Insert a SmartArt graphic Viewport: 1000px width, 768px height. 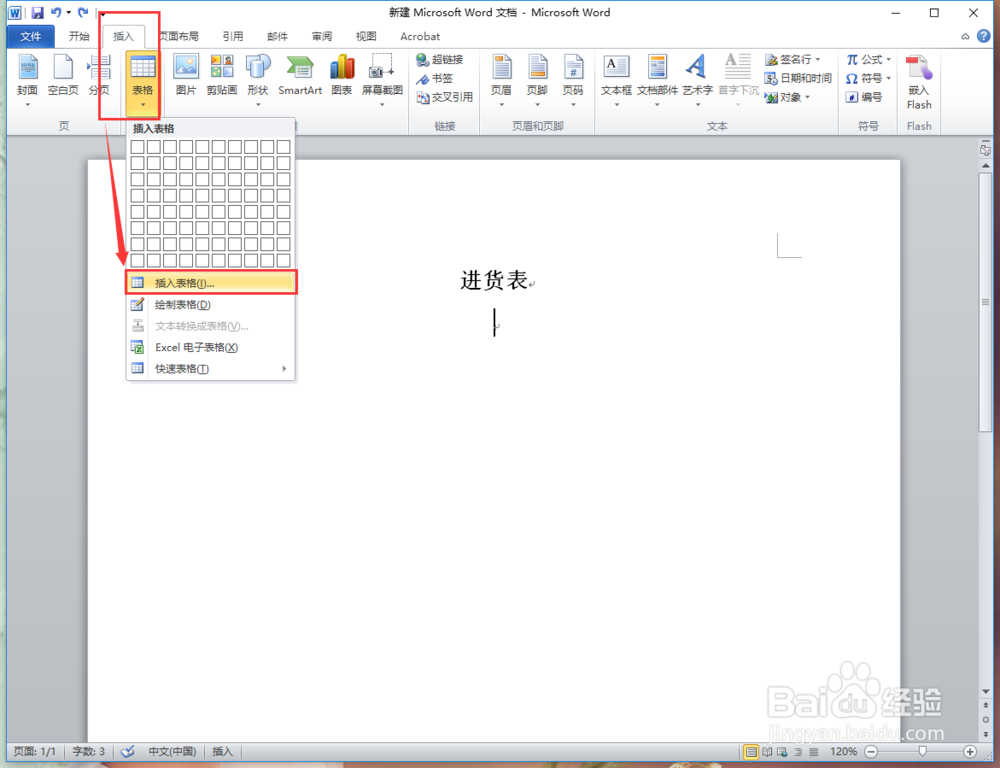point(299,75)
